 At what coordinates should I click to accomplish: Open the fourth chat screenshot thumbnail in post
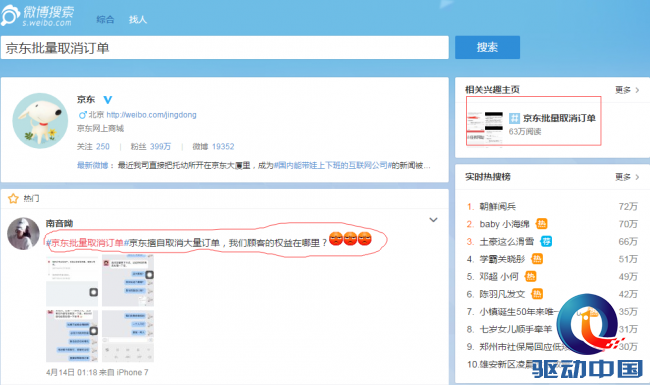point(128,336)
